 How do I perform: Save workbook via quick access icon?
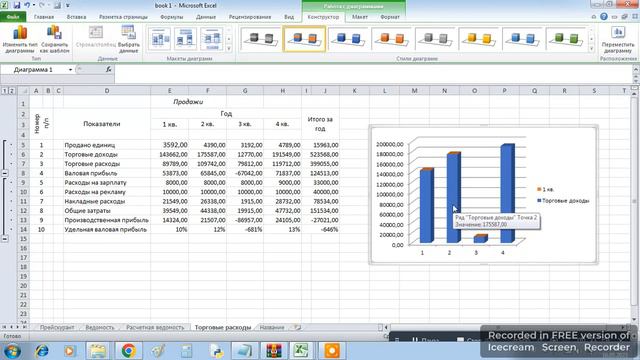click(17, 5)
